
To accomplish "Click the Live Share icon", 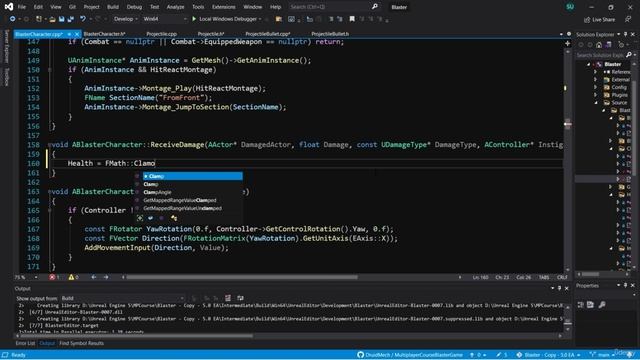I will pyautogui.click(x=587, y=19).
